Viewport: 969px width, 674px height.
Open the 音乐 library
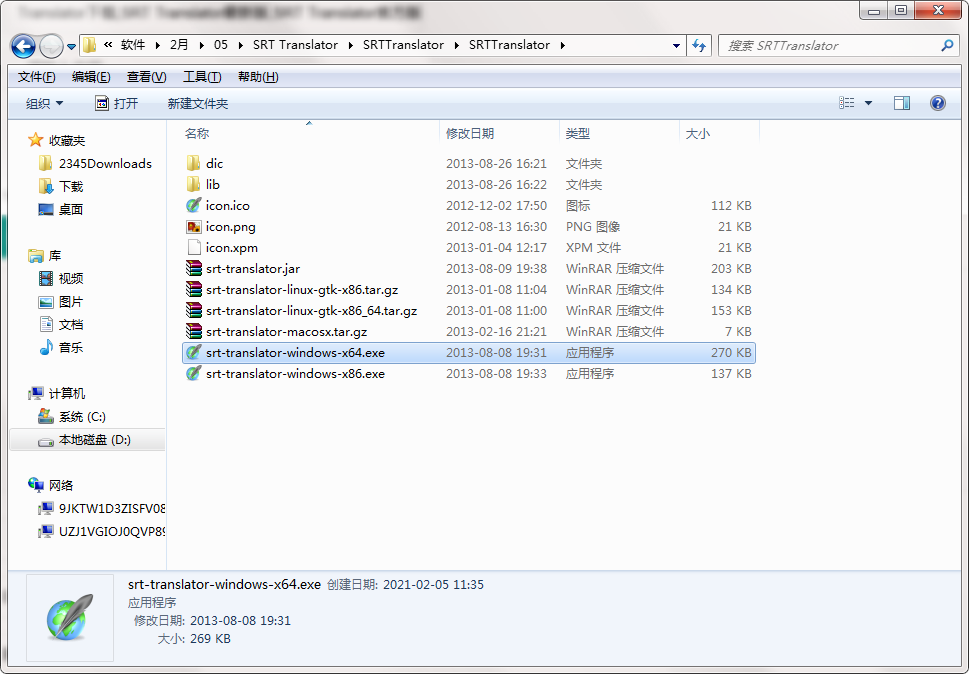coord(71,347)
